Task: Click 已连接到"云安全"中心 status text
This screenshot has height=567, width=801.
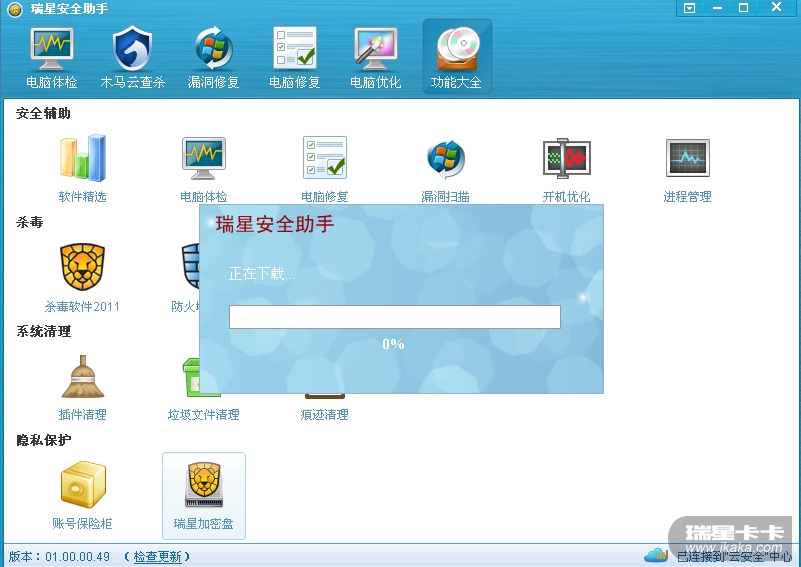Action: (x=735, y=556)
